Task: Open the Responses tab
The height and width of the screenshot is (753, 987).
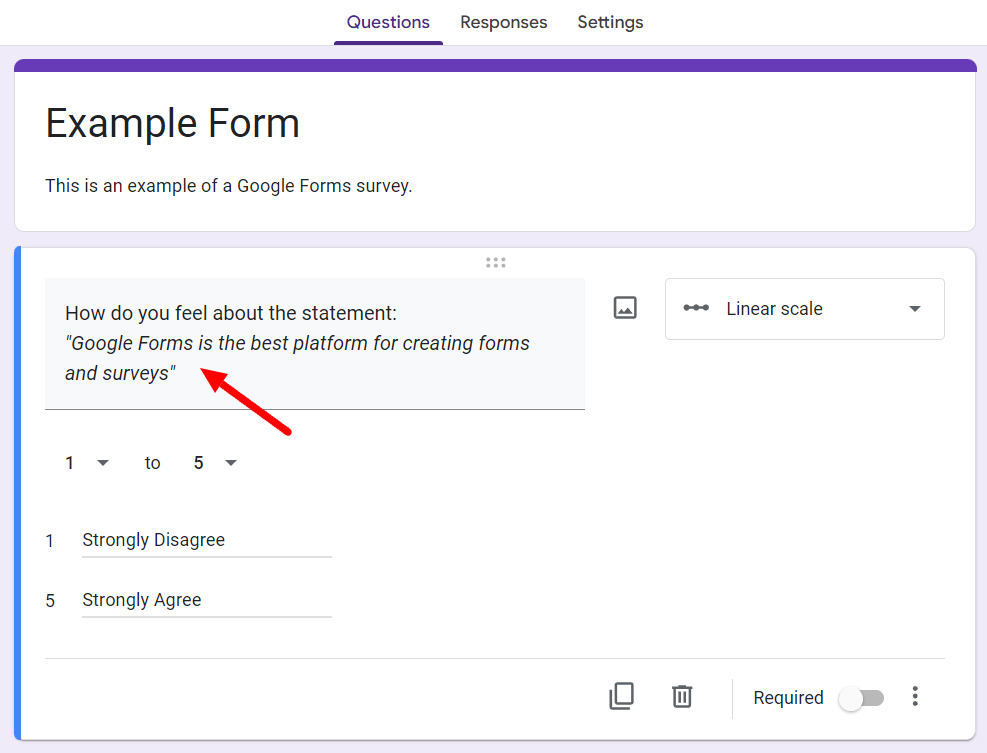Action: 504,23
